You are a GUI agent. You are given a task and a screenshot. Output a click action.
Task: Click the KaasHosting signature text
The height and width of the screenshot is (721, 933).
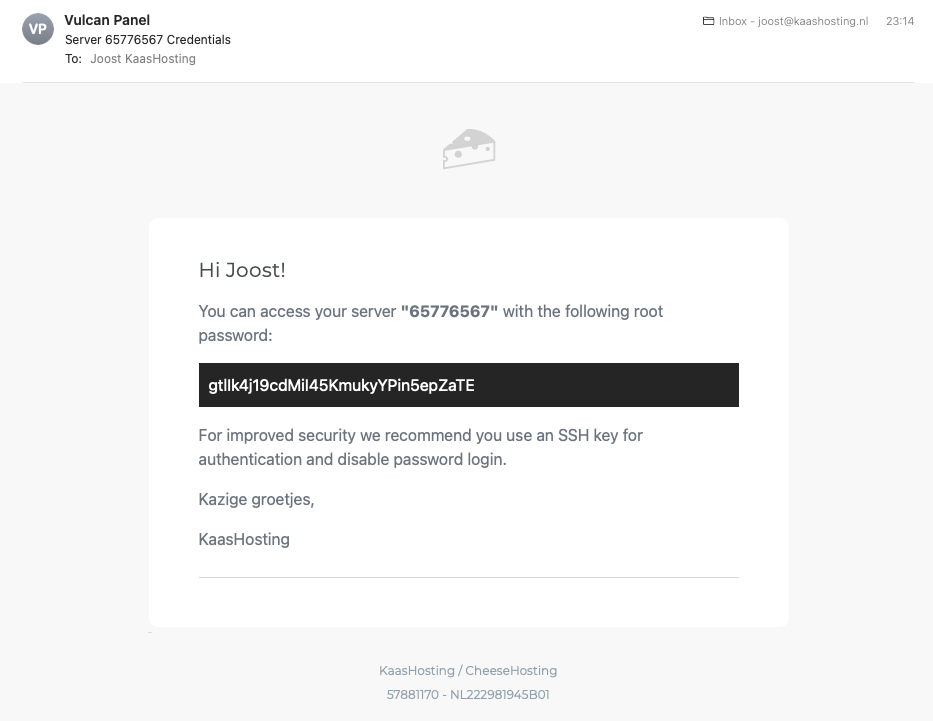coord(244,539)
